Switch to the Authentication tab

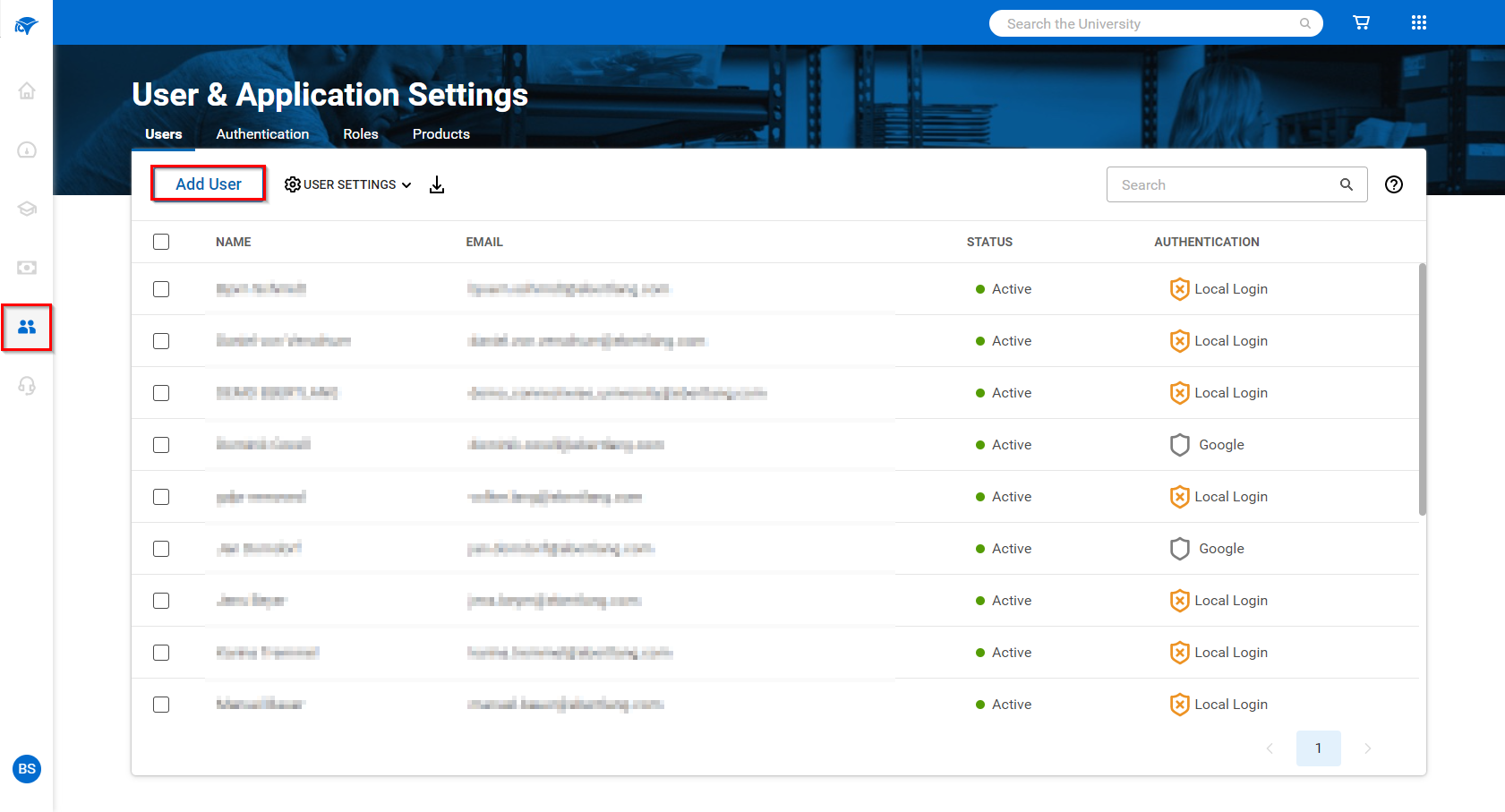point(262,134)
